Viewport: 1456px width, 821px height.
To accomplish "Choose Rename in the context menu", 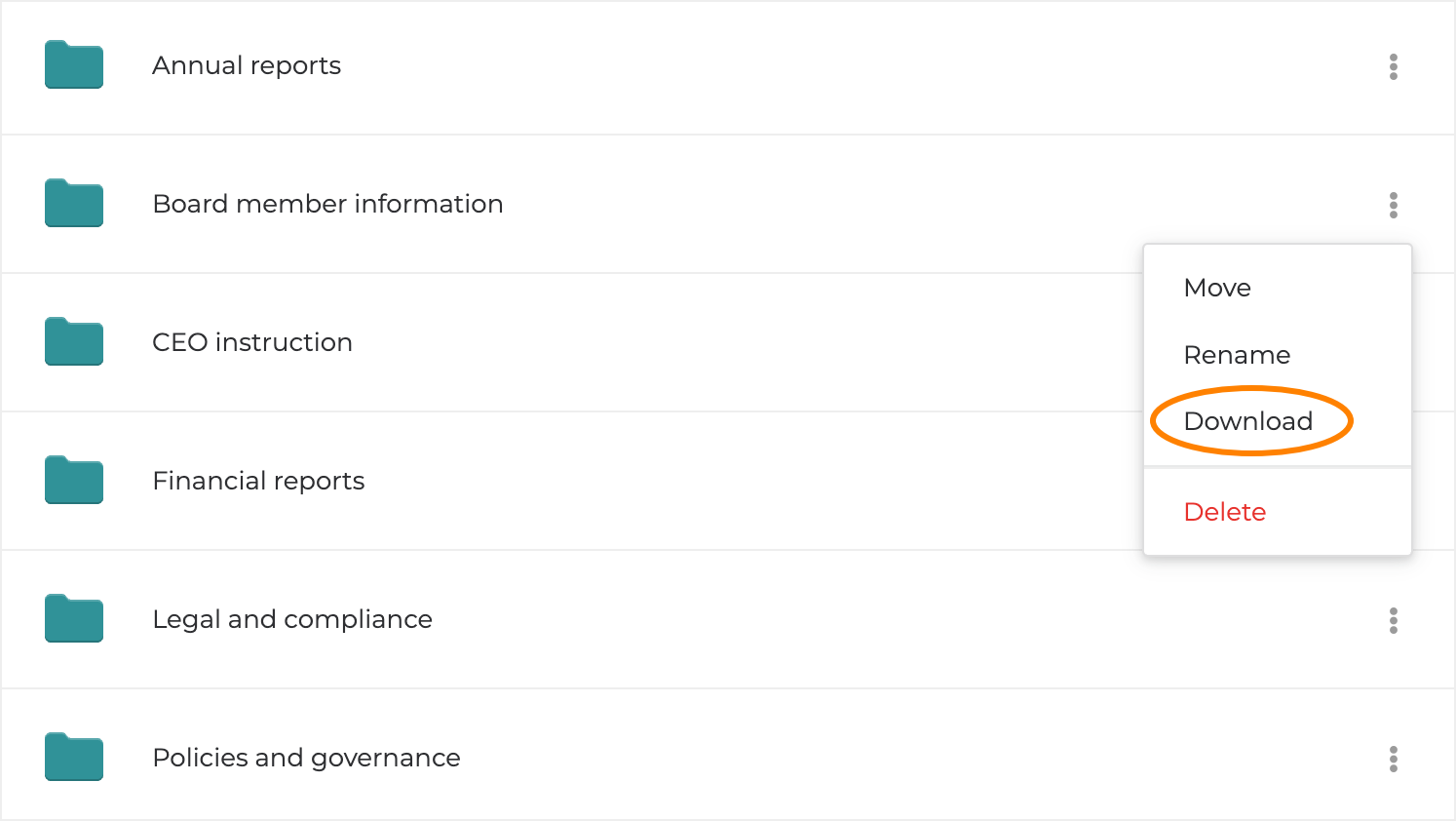I will point(1237,355).
